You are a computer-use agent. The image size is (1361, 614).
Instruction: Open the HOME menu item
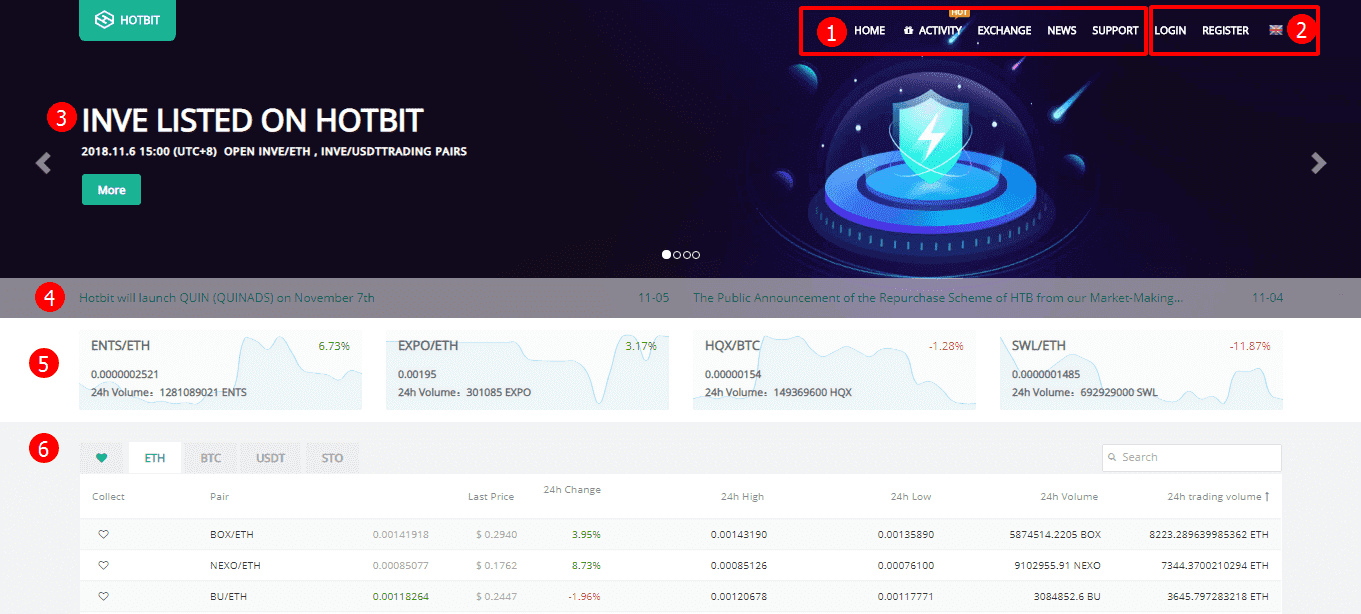[869, 31]
